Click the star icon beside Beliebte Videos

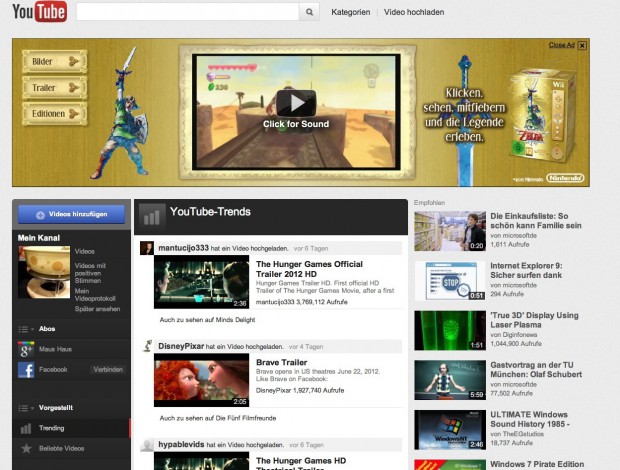(26, 448)
